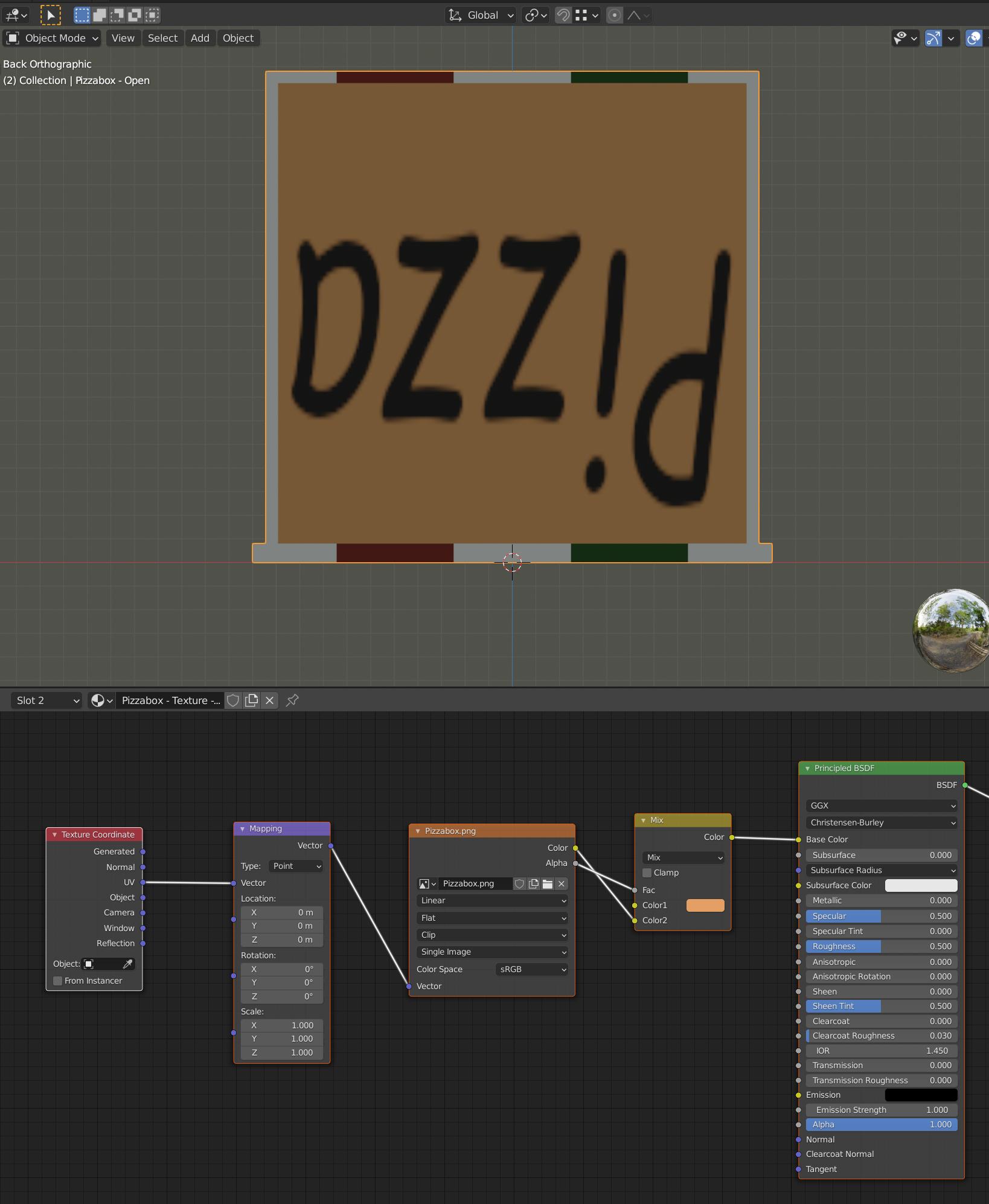This screenshot has width=989, height=1204.
Task: Click the Mix Color1 orange swatch
Action: click(705, 905)
